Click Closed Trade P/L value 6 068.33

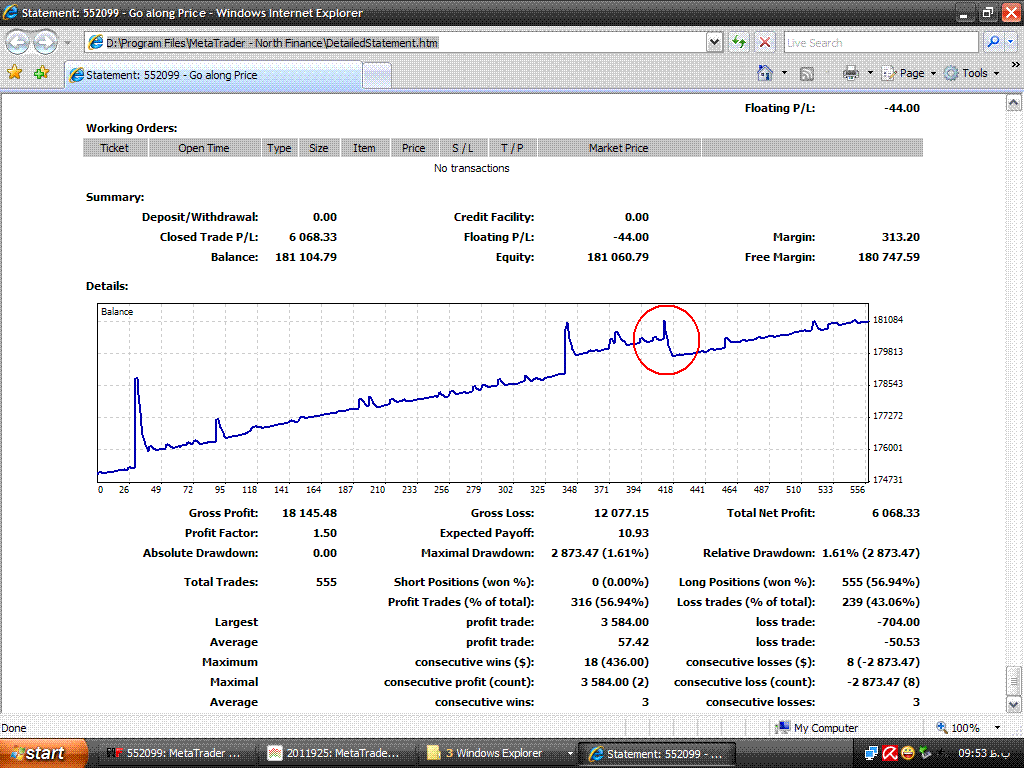tap(313, 237)
